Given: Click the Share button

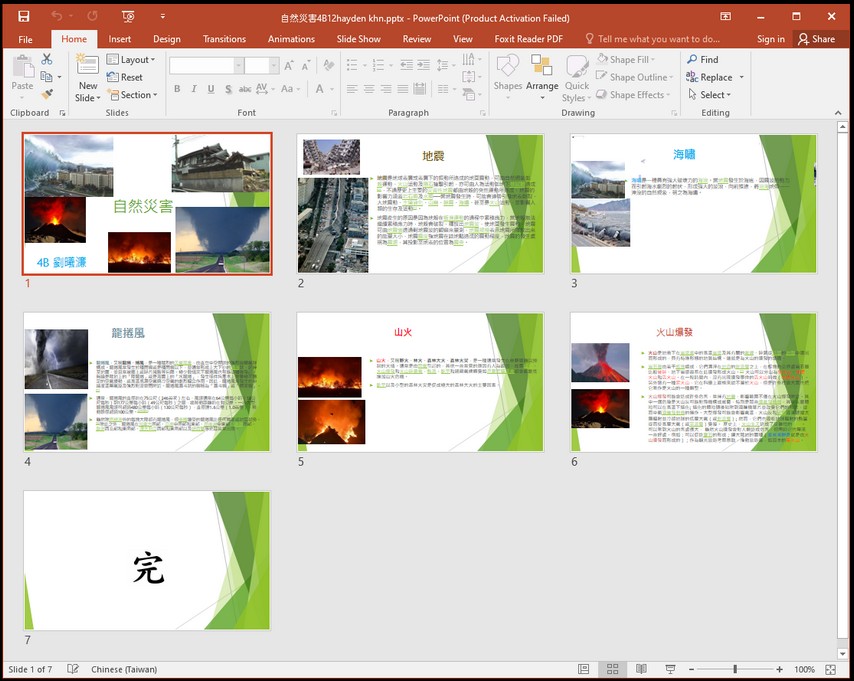Looking at the screenshot, I should (x=816, y=39).
